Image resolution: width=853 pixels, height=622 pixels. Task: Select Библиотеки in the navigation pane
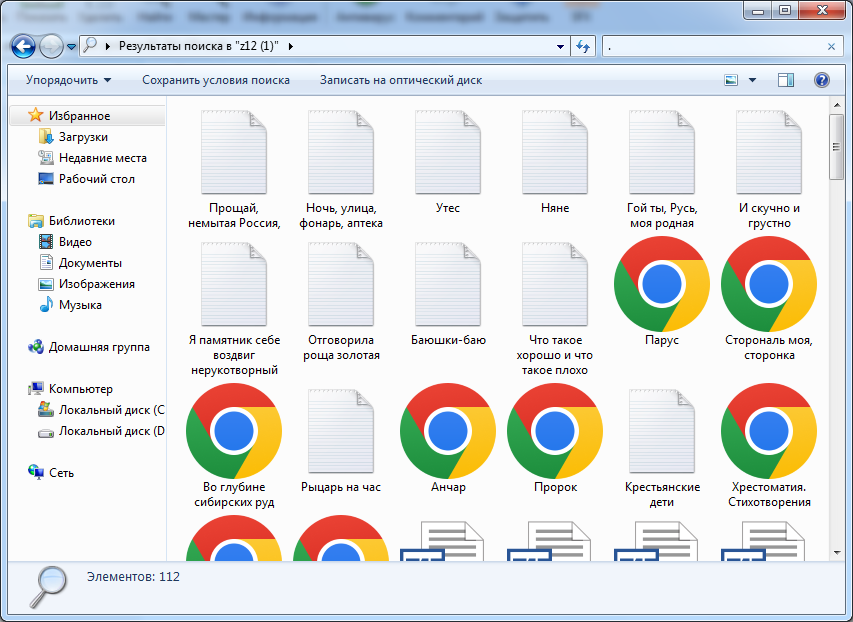(82, 221)
